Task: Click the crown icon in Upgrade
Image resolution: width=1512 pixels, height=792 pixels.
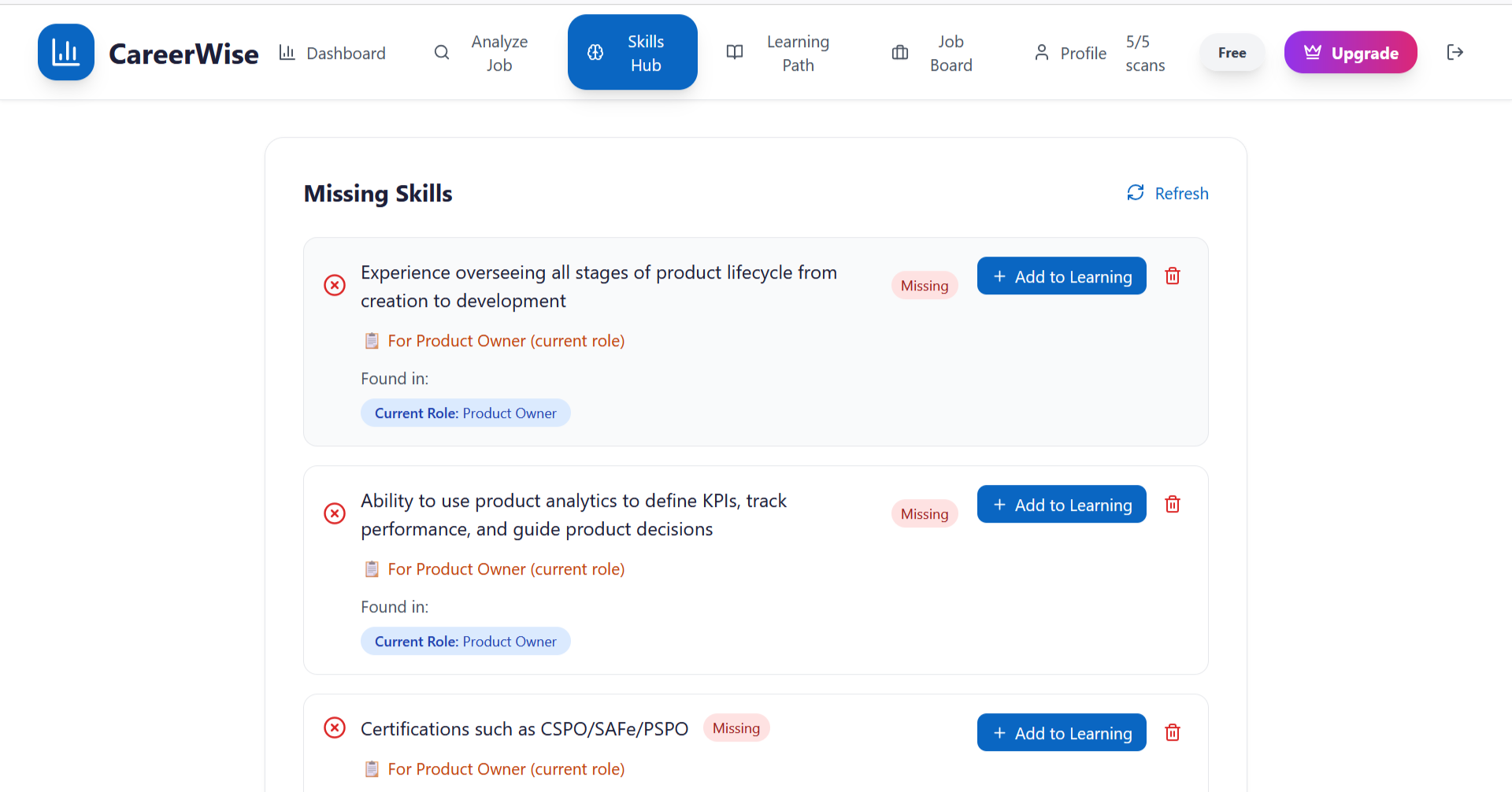Action: [x=1313, y=52]
